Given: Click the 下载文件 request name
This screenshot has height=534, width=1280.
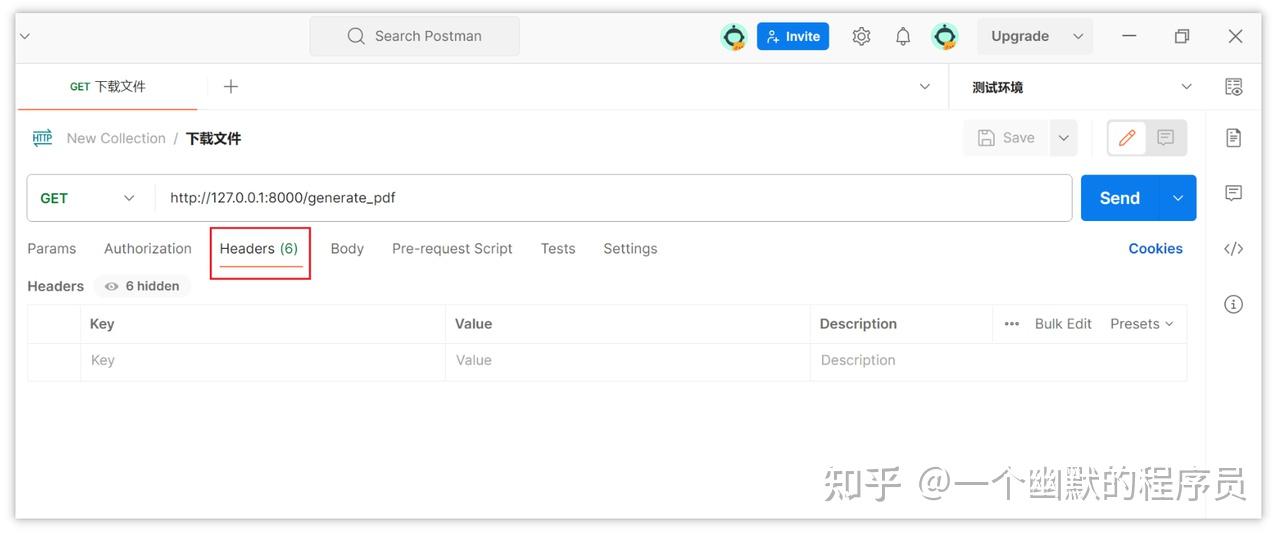Looking at the screenshot, I should point(214,138).
